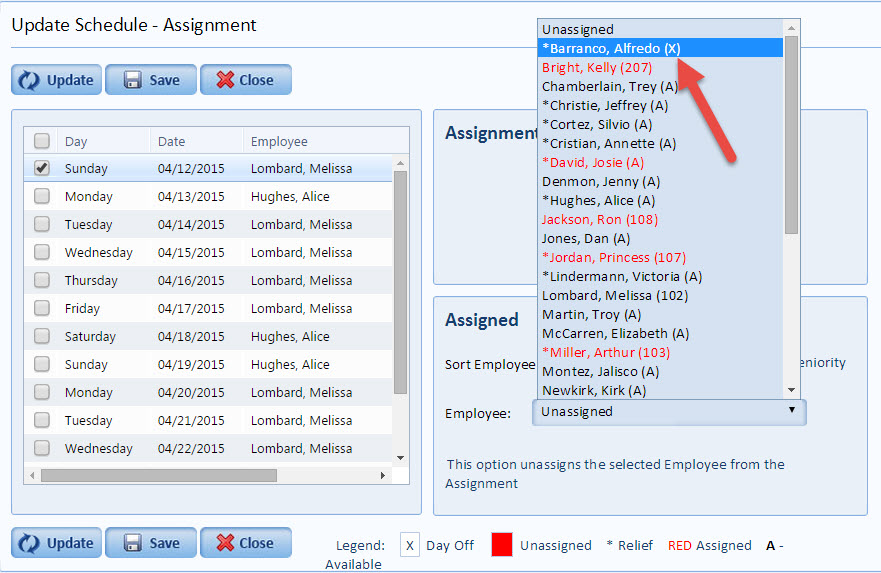Choose Lombard, Melissa (102) in employee list
Viewport: 881px width, 573px height.
614,295
